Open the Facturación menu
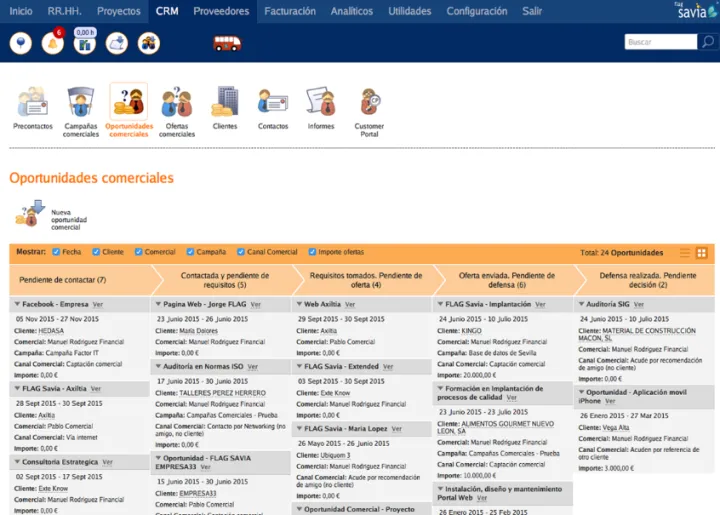The image size is (720, 515). pyautogui.click(x=288, y=11)
